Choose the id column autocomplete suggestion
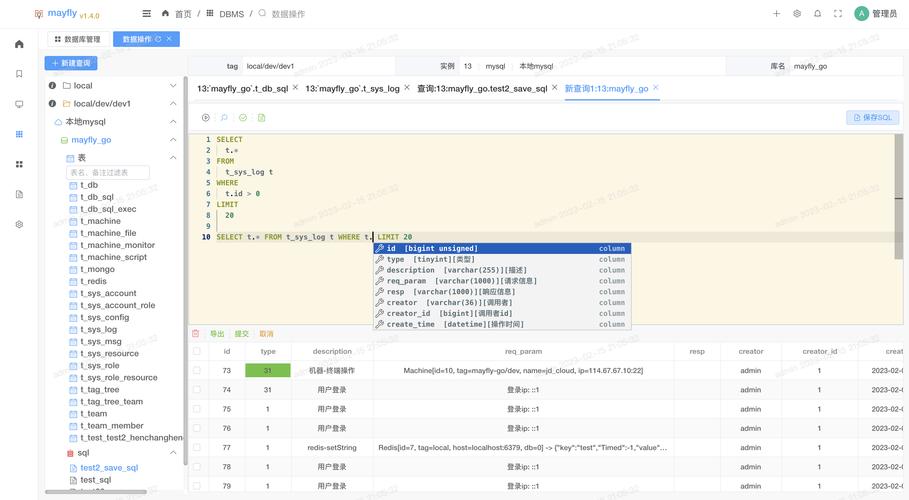 502,248
